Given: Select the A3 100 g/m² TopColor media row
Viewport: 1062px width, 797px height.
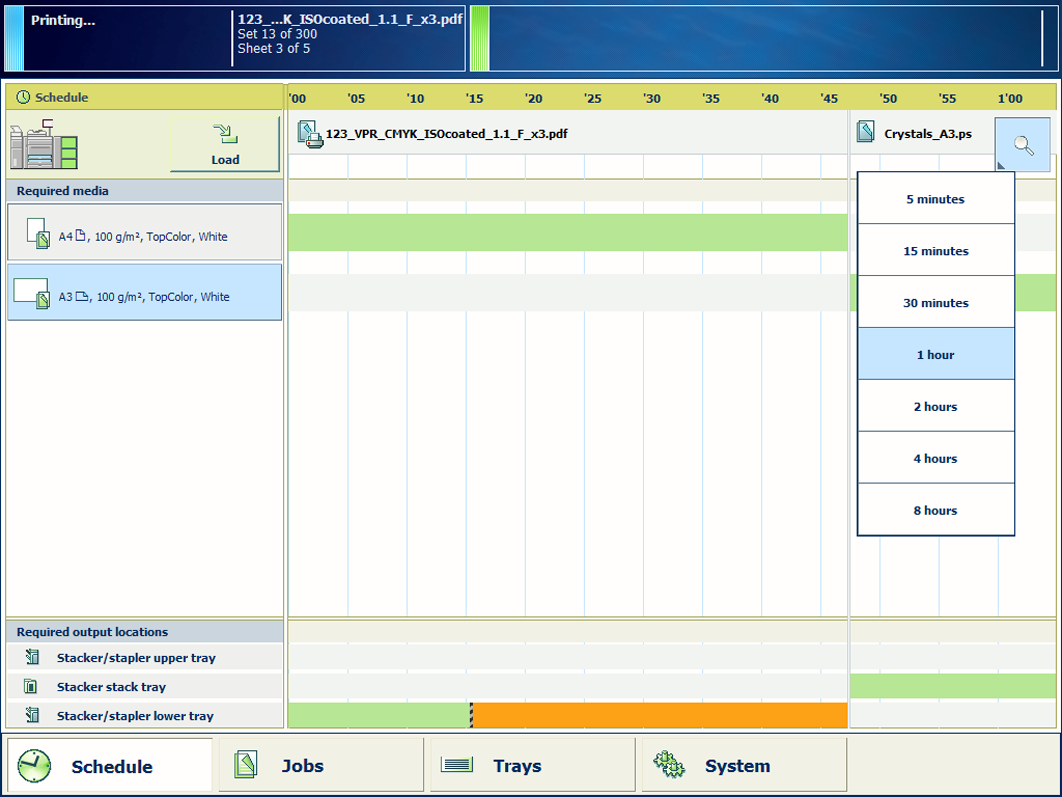Looking at the screenshot, I should tap(144, 293).
